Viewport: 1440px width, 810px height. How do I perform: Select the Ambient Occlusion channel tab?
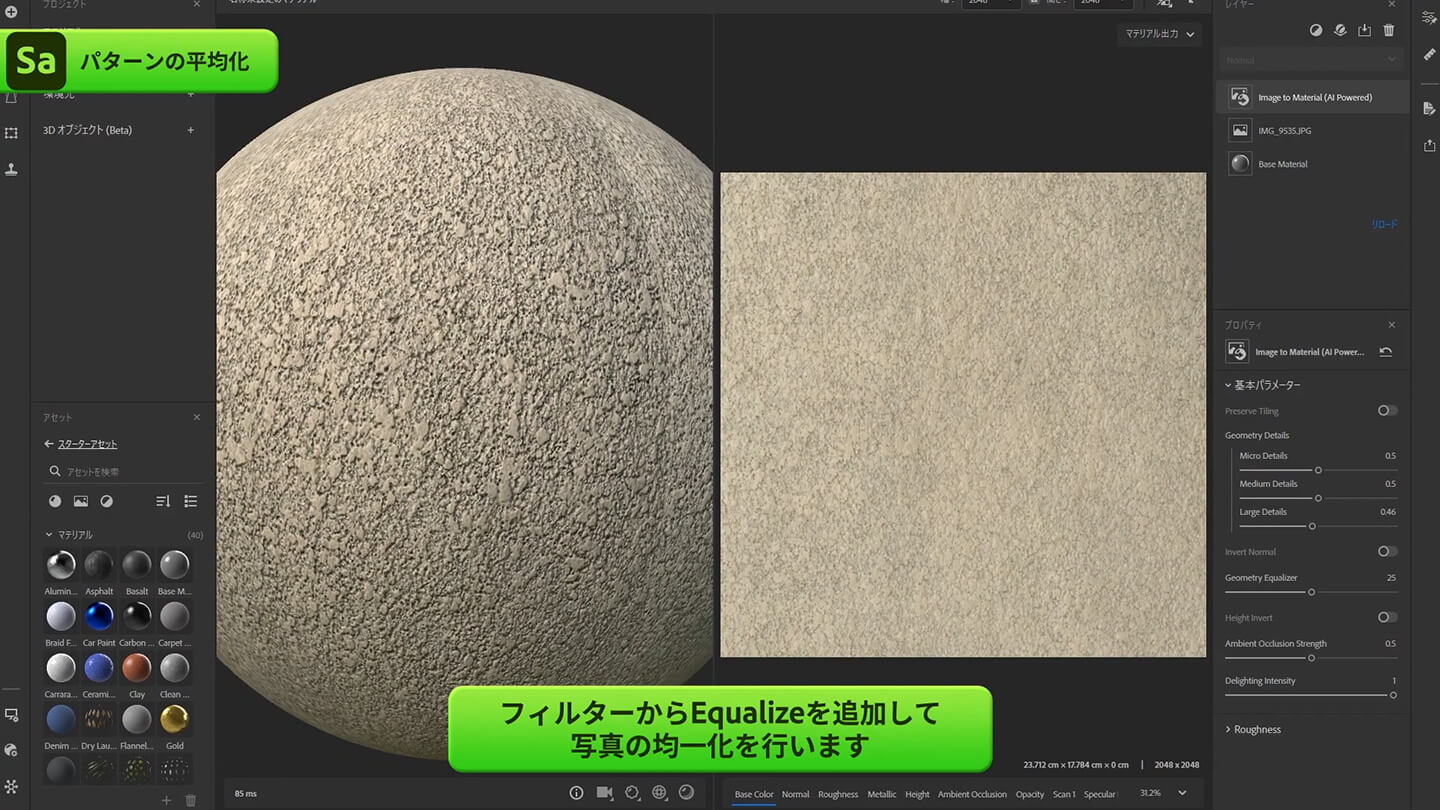tap(972, 794)
